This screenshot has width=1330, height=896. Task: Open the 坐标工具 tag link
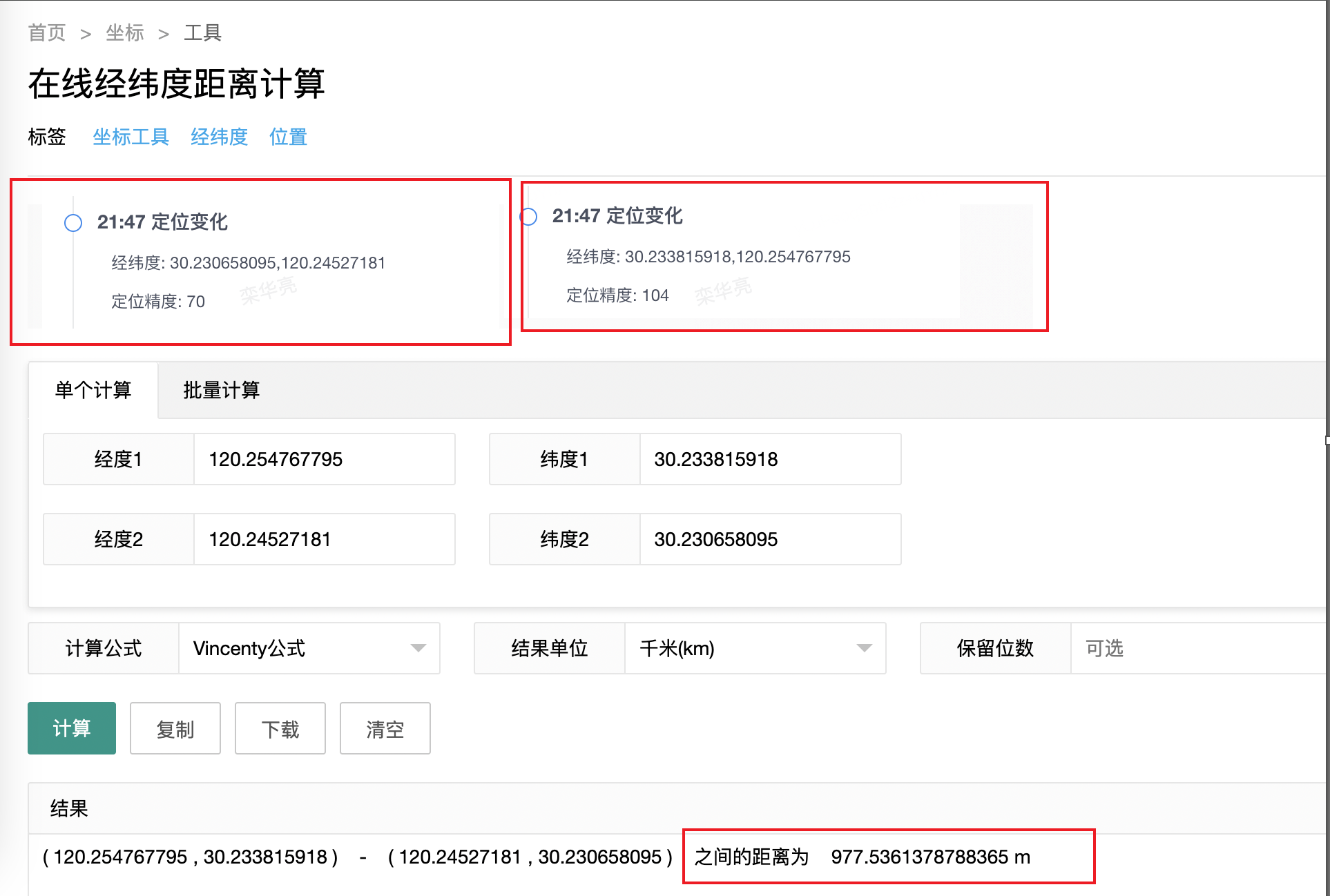tap(131, 137)
